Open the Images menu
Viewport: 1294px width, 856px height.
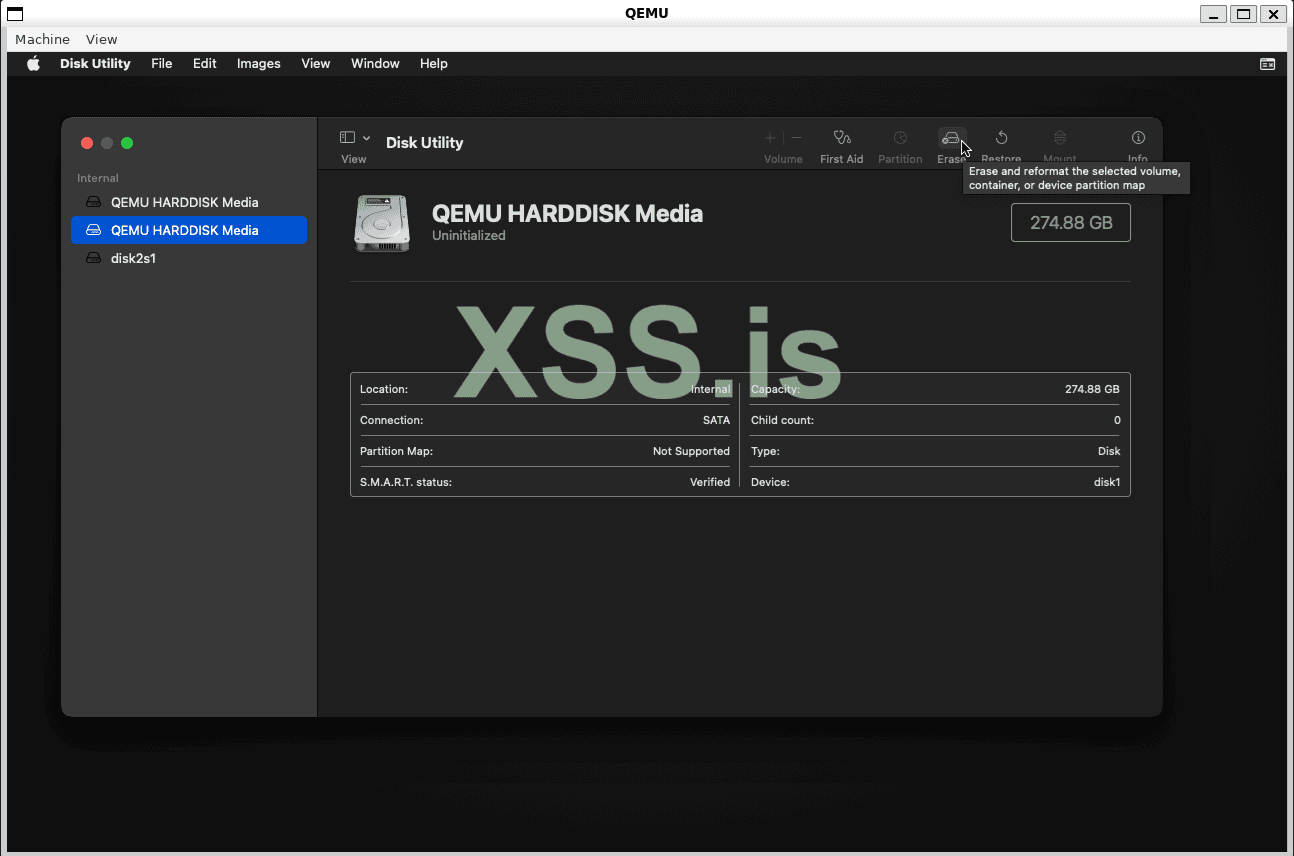coord(258,64)
